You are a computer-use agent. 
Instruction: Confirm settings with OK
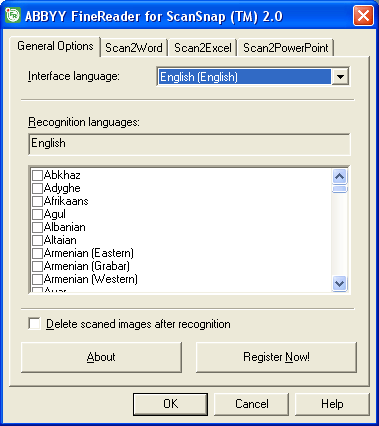(170, 404)
